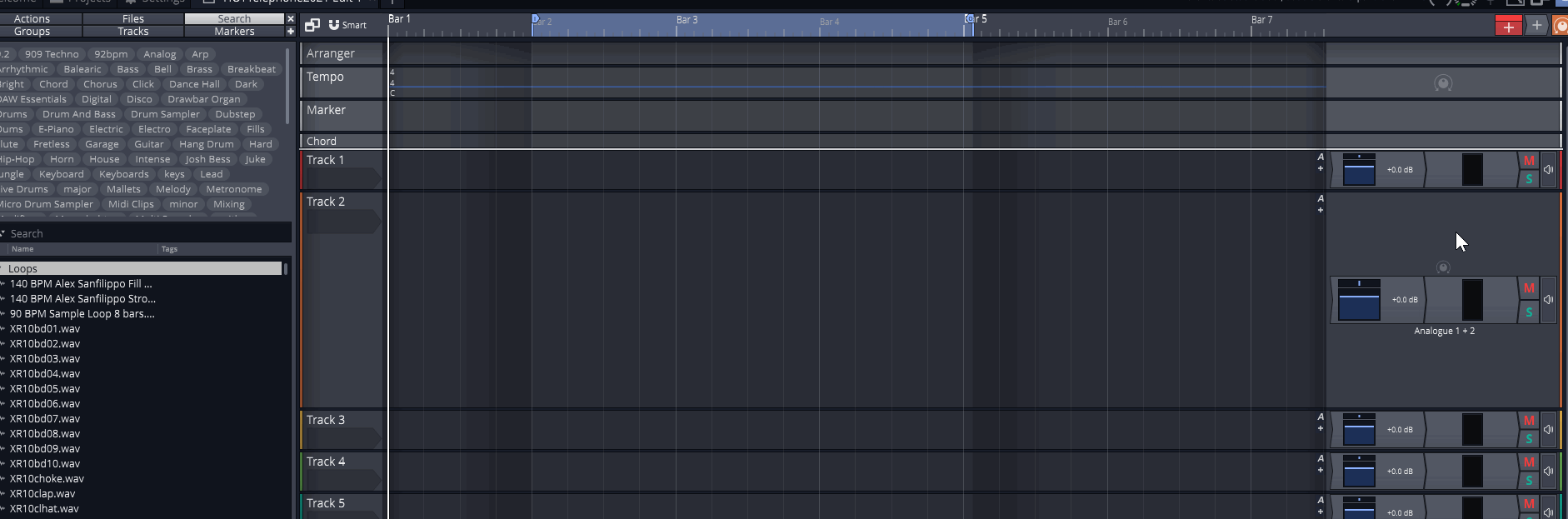Click the Track 4 automation A icon
The image size is (1568, 519).
1321,459
